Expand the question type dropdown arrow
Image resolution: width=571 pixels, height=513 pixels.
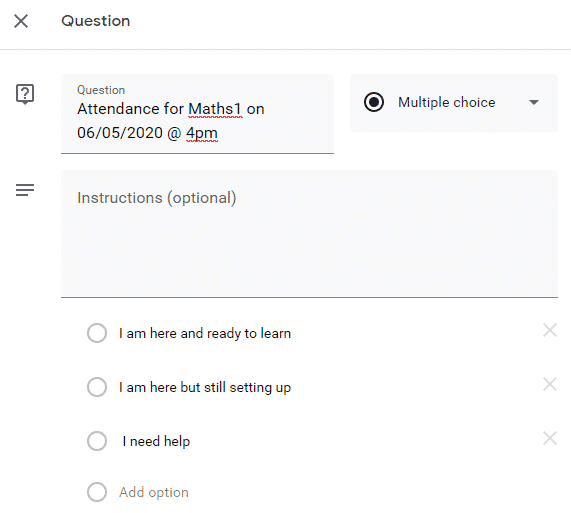point(534,103)
